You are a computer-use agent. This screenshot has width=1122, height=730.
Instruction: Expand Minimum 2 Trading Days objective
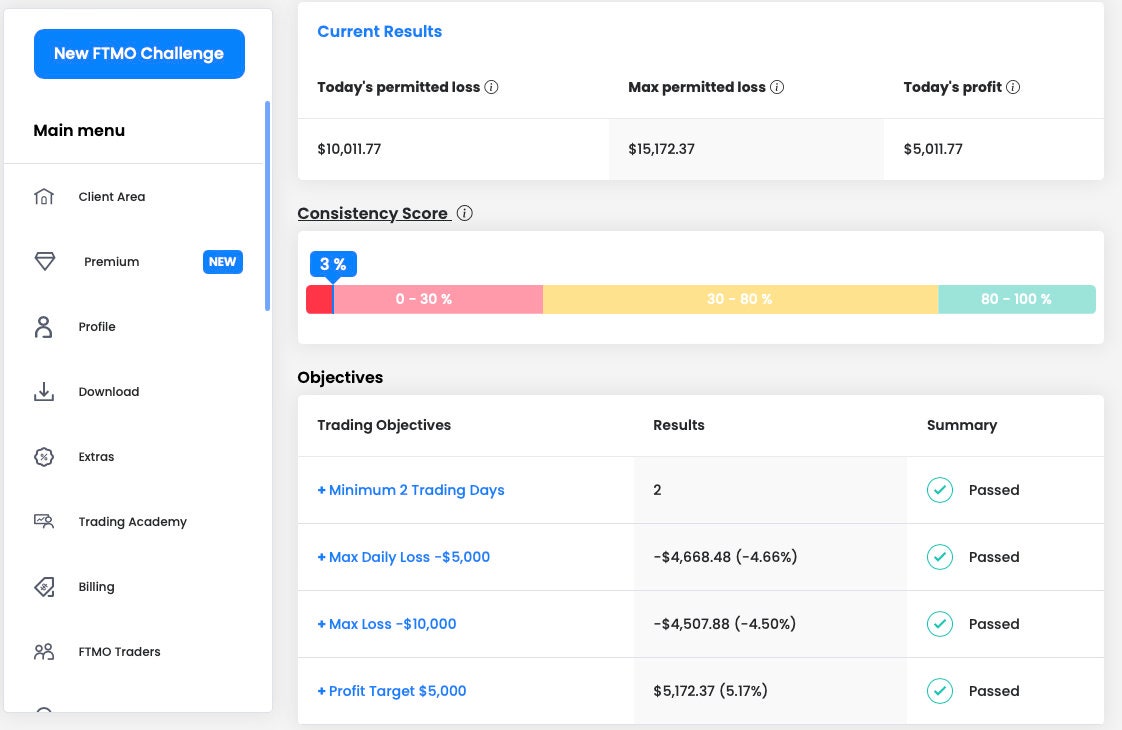tap(411, 490)
